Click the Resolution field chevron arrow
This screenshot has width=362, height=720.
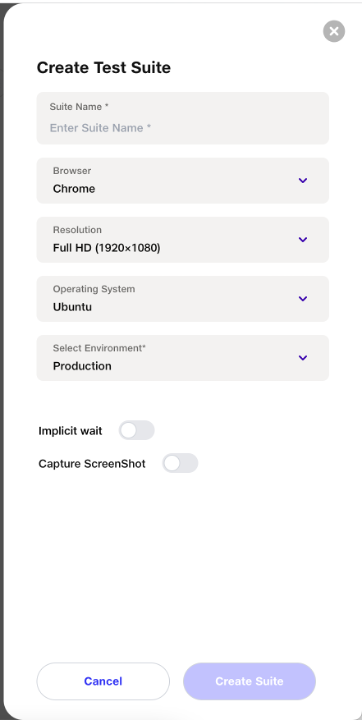pos(303,240)
